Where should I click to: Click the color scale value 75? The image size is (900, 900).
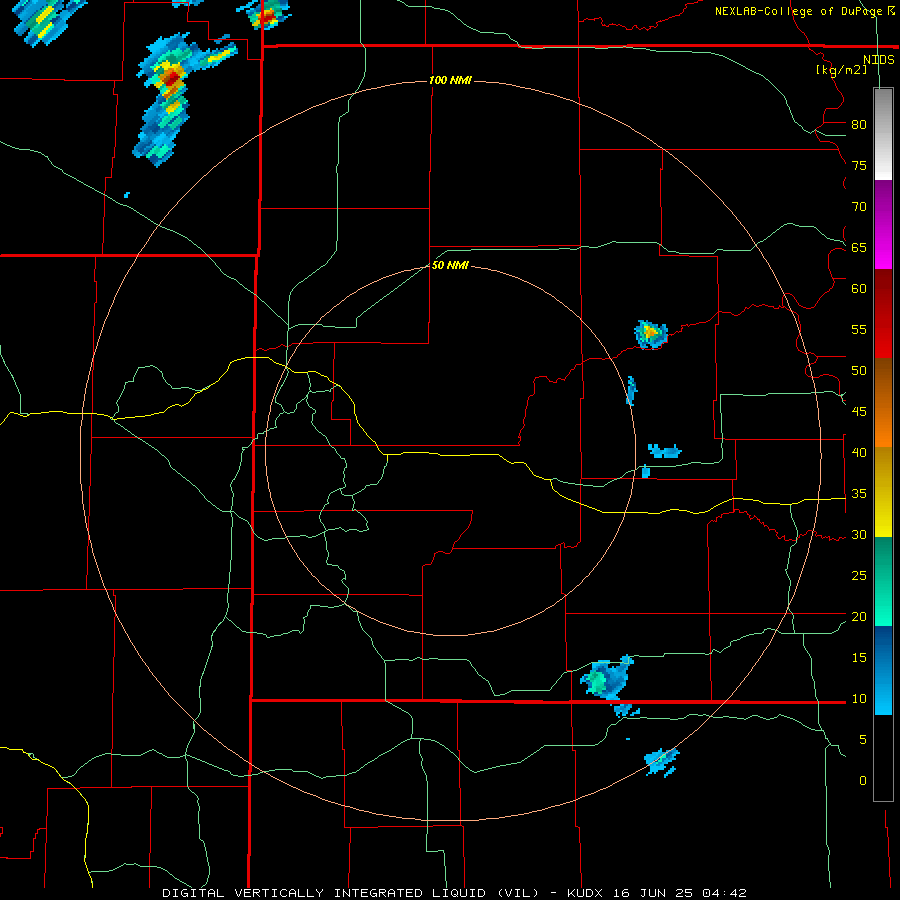pyautogui.click(x=859, y=166)
